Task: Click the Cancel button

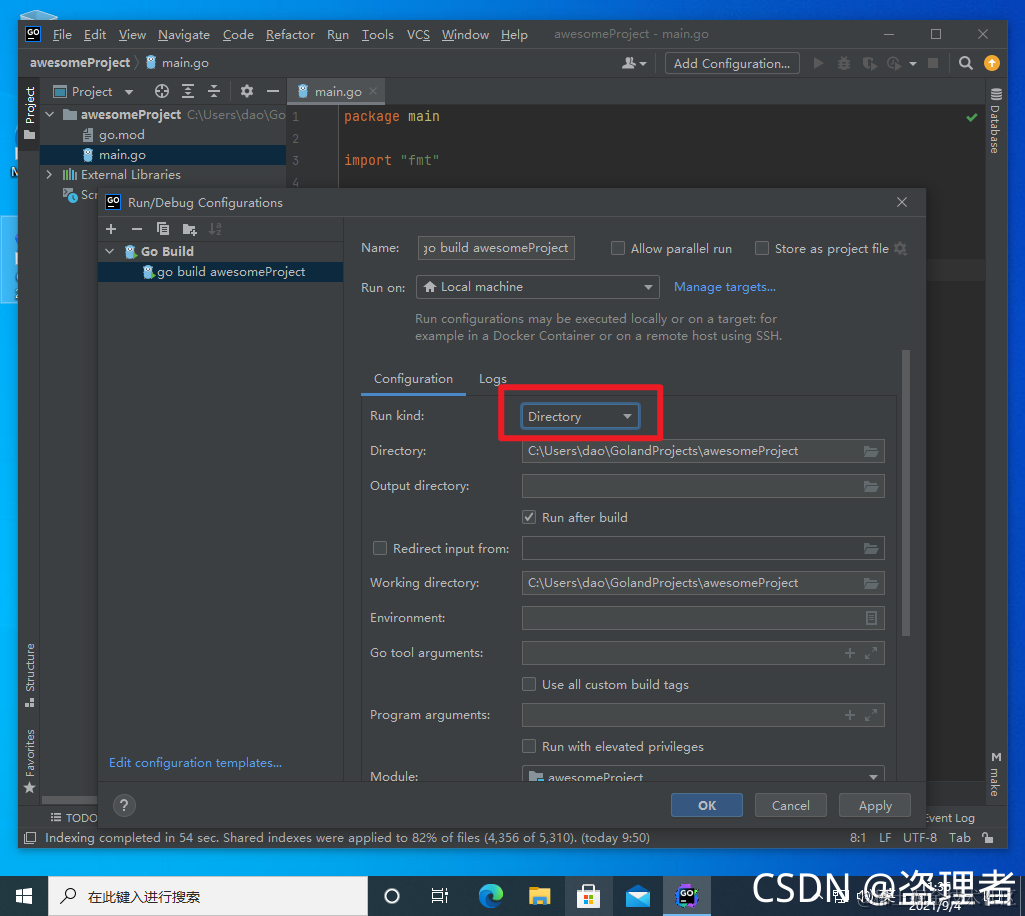Action: (790, 806)
